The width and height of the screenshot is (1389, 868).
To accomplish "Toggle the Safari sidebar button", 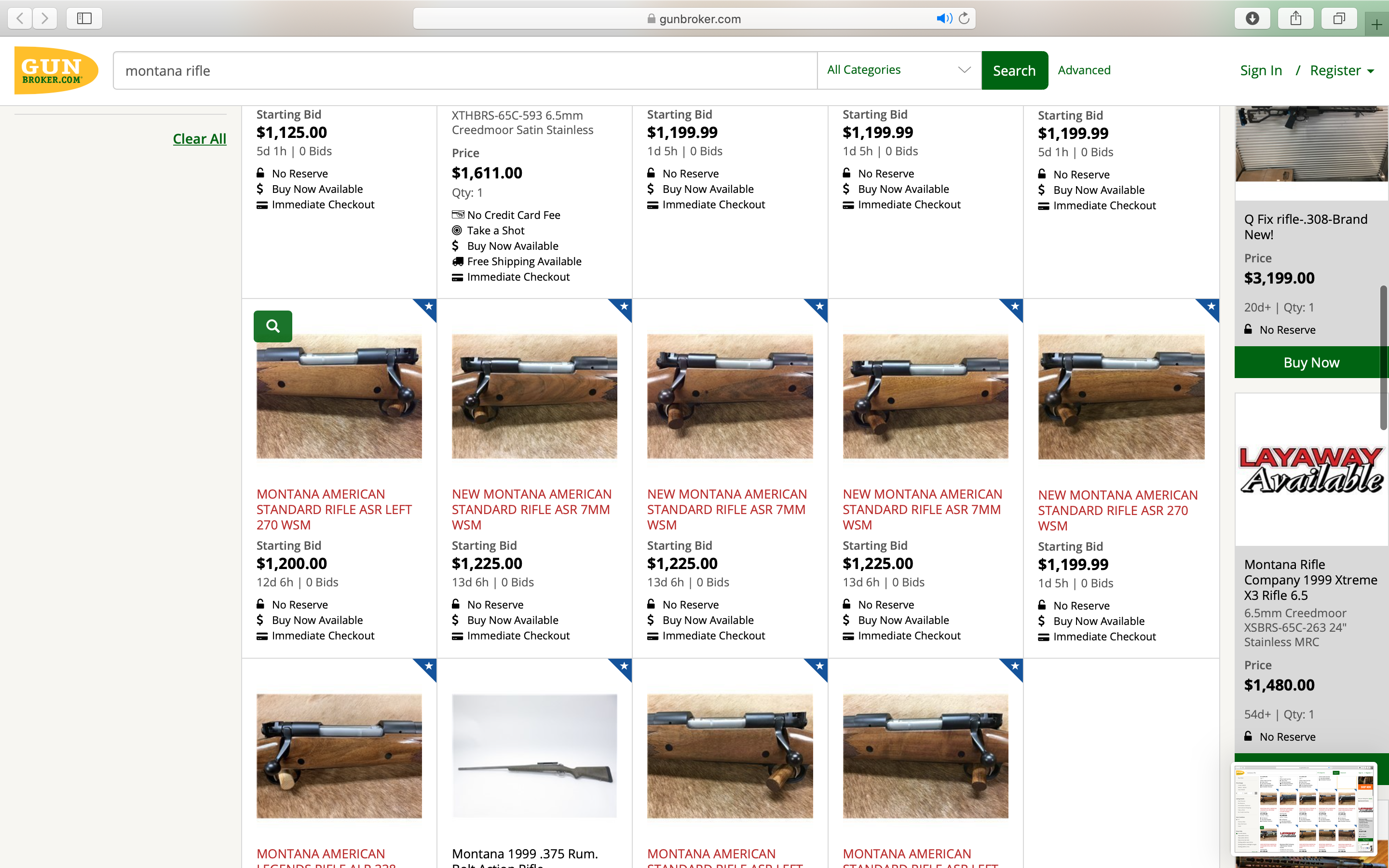I will pyautogui.click(x=84, y=18).
